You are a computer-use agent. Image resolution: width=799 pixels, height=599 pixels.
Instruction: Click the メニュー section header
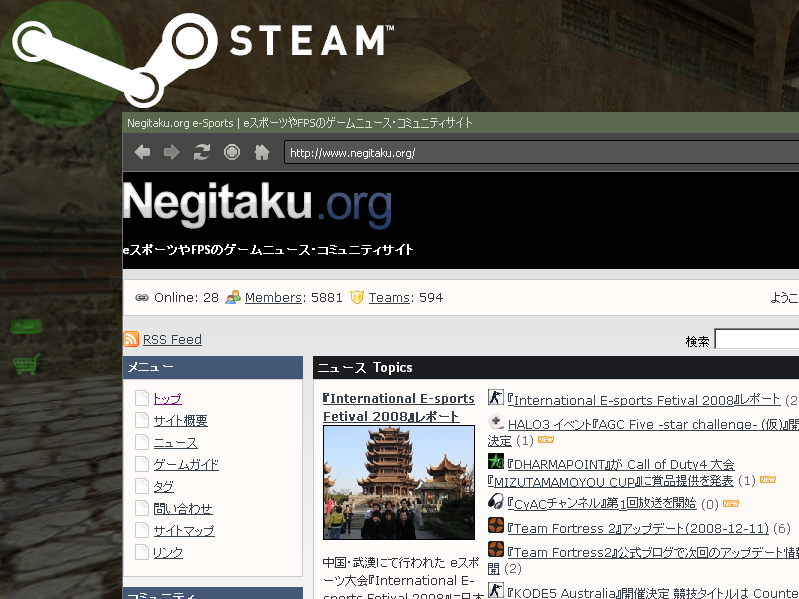213,367
